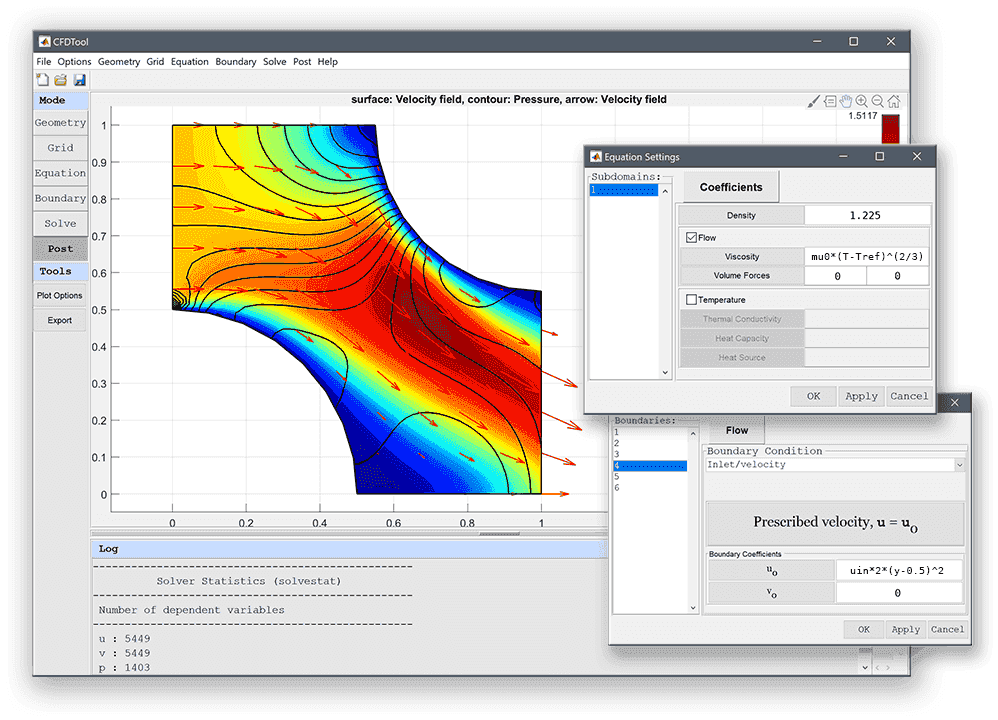This screenshot has width=998, height=720.
Task: Open the Solve menu in menu bar
Action: (x=274, y=62)
